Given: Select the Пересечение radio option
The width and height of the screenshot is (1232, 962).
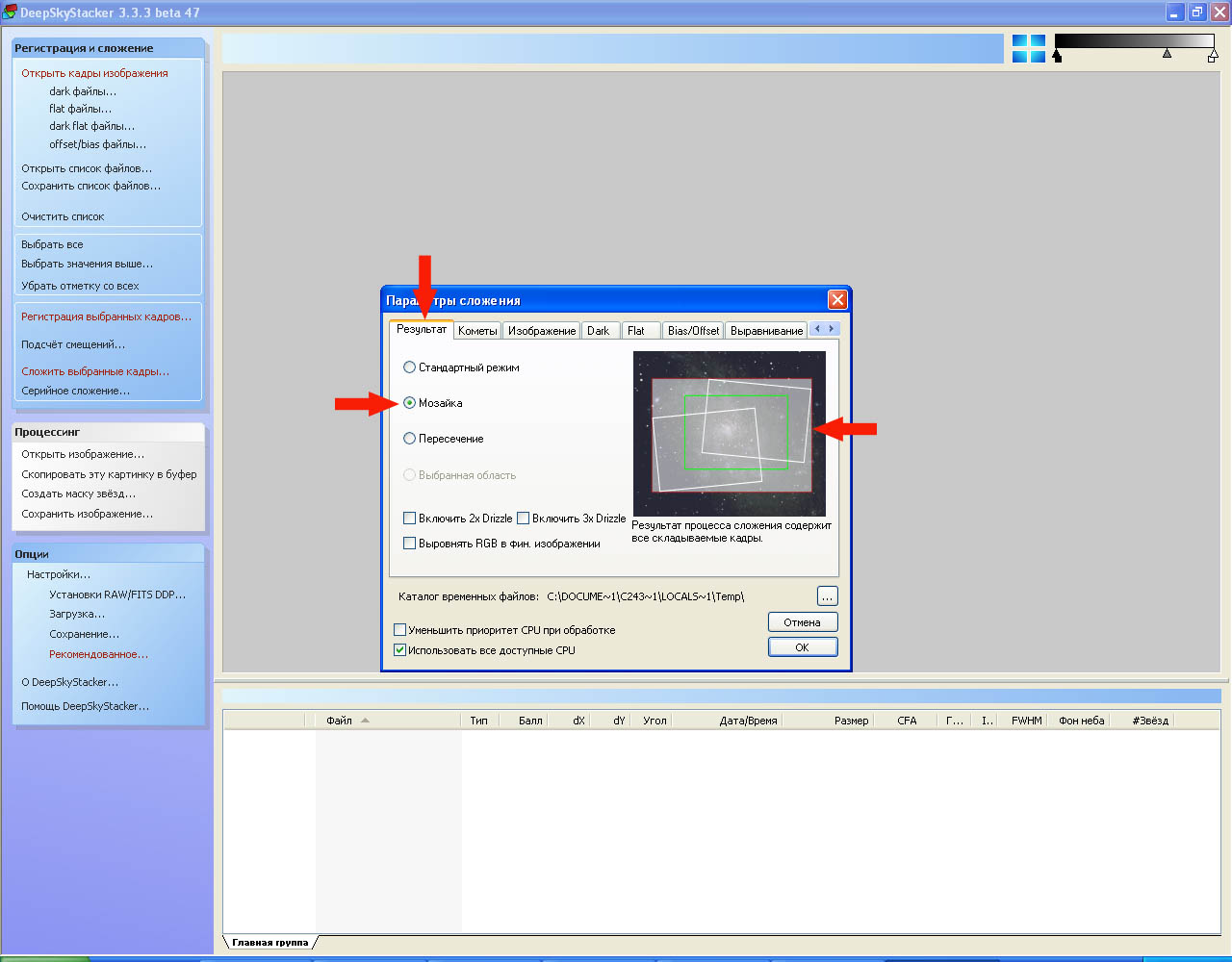Looking at the screenshot, I should [410, 439].
